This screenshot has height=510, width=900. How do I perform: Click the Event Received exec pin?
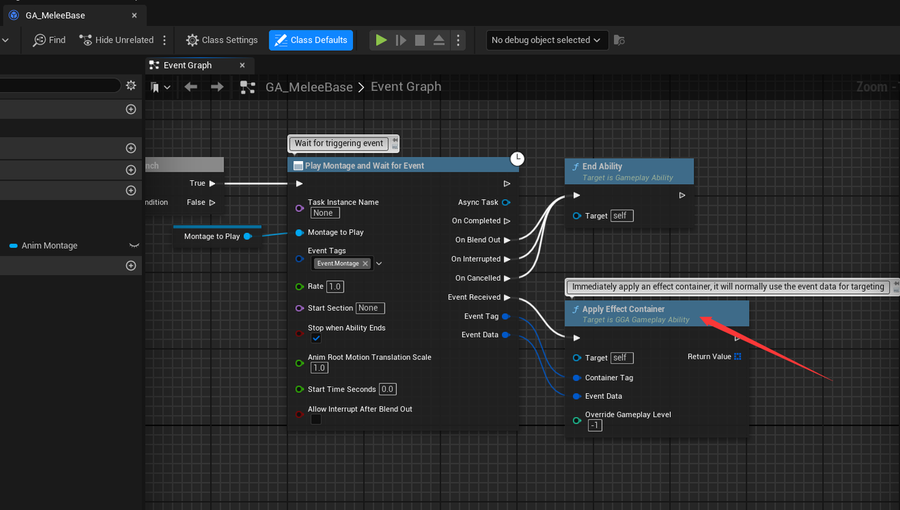click(507, 297)
